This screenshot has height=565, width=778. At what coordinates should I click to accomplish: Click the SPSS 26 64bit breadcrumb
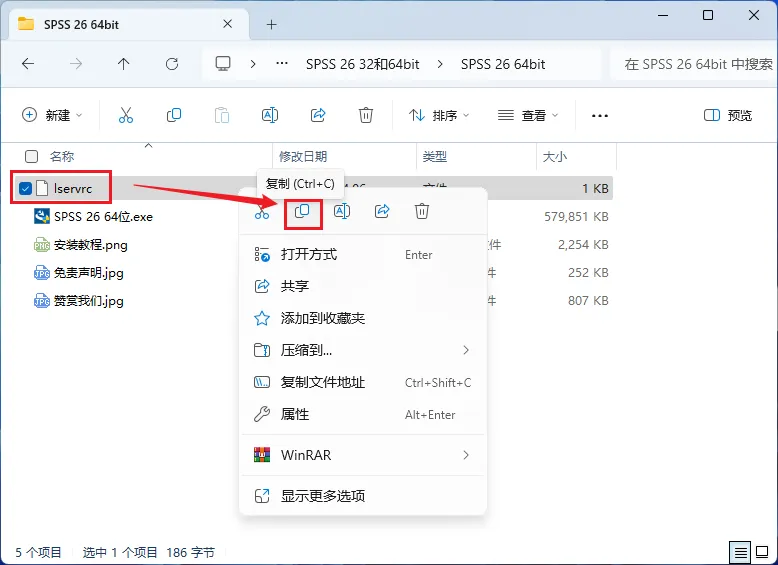pos(503,64)
